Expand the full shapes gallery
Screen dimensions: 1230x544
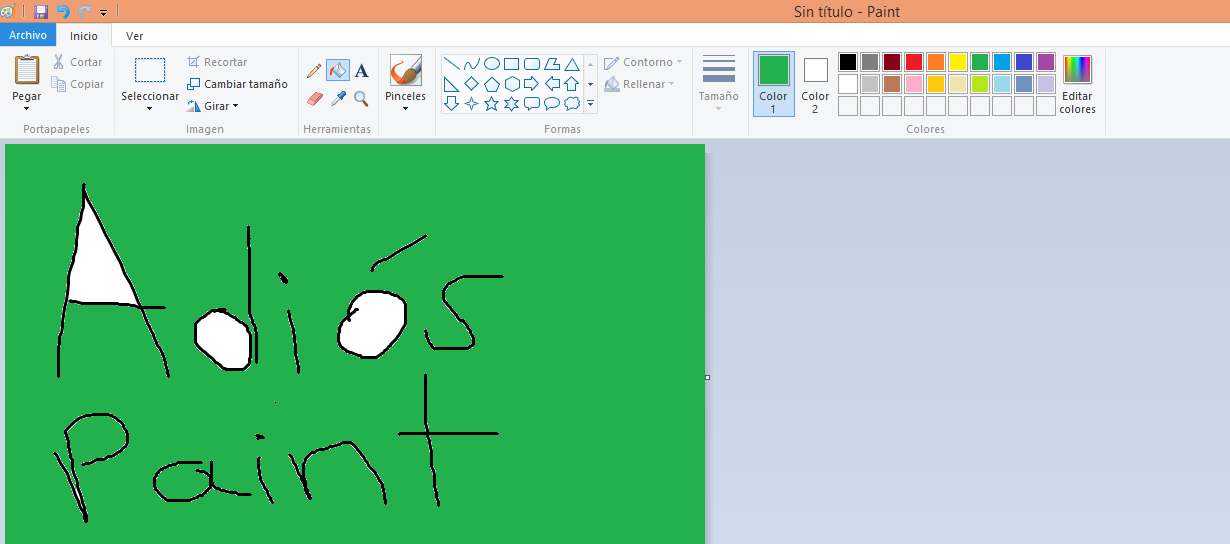pyautogui.click(x=590, y=104)
